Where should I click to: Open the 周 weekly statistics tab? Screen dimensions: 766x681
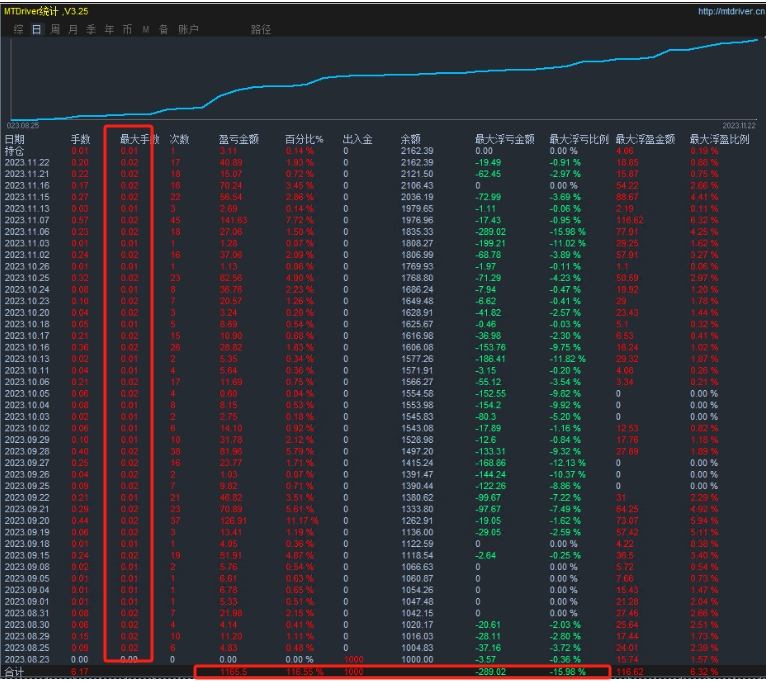[x=55, y=30]
